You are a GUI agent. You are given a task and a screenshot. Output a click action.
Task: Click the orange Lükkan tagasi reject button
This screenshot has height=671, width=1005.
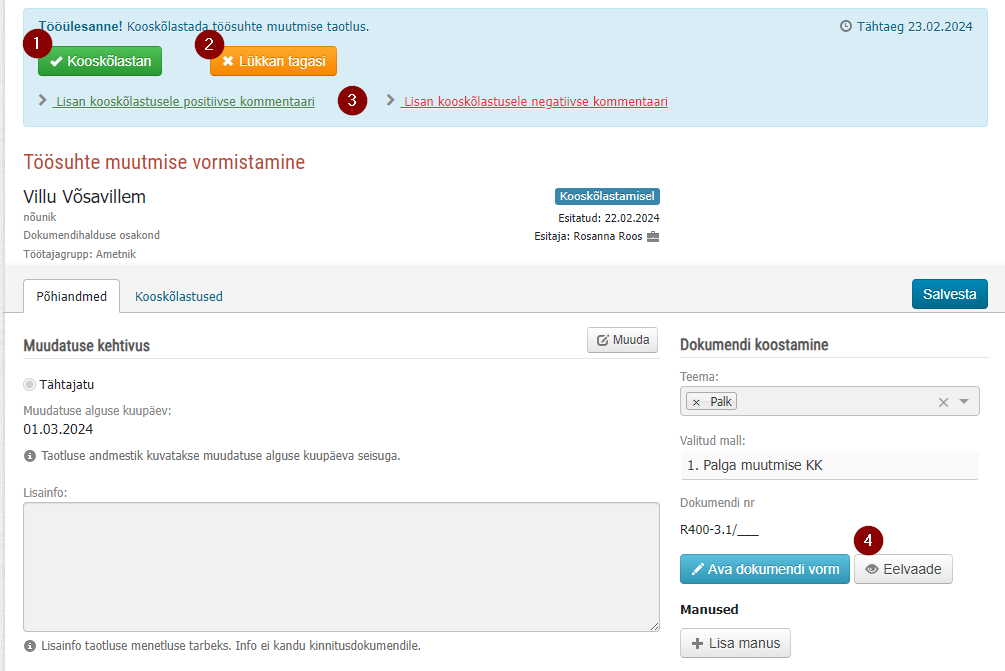coord(273,61)
